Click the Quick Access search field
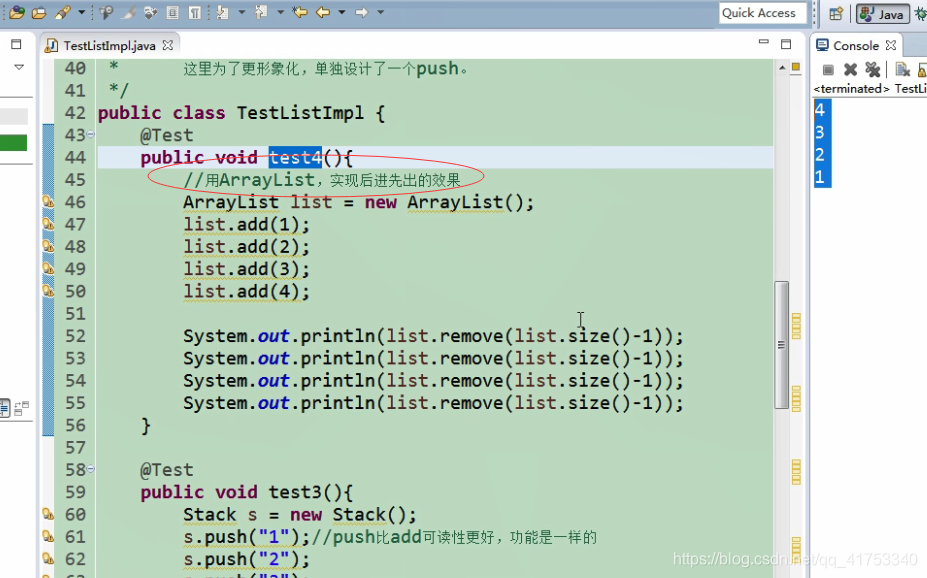 tap(763, 13)
